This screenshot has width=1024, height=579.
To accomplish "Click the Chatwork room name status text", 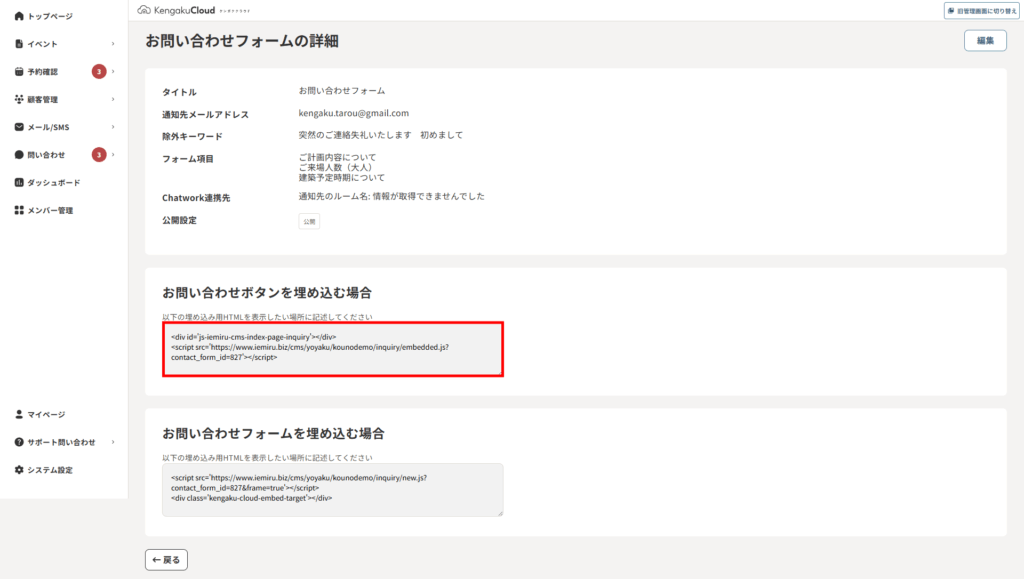I will [392, 196].
